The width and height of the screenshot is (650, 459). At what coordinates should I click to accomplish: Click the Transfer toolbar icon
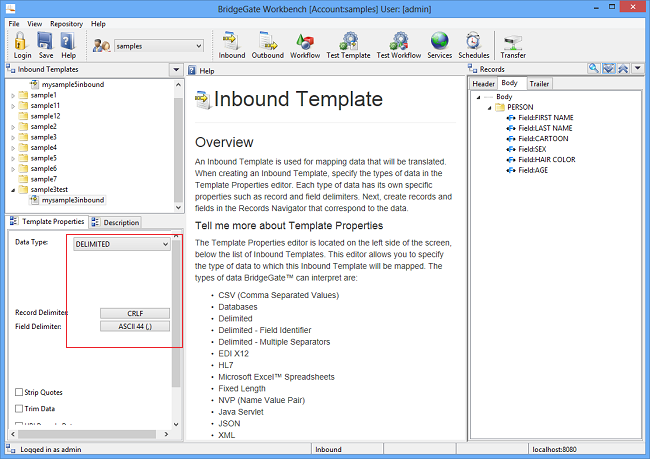513,42
